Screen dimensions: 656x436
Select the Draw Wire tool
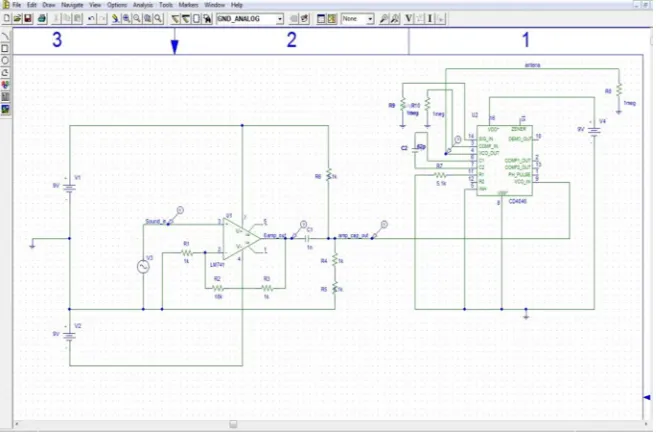[175, 19]
